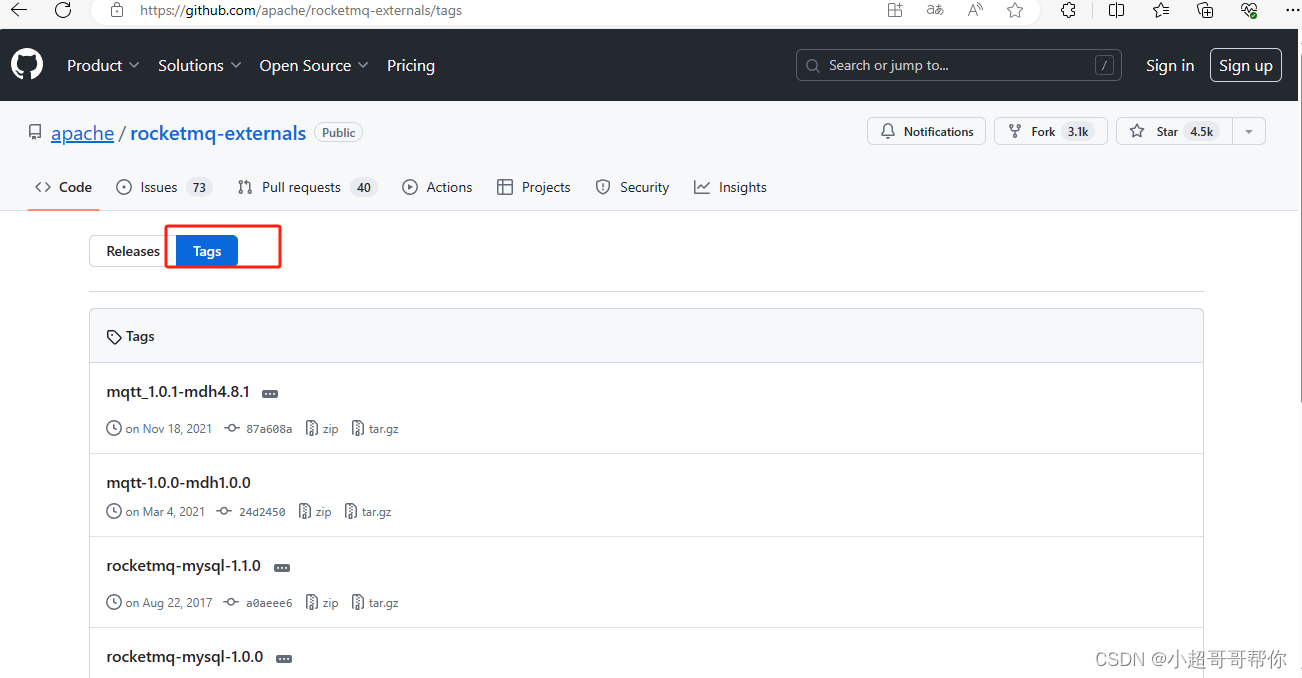Open browser settings and more menu
The width and height of the screenshot is (1302, 678).
click(x=1292, y=9)
